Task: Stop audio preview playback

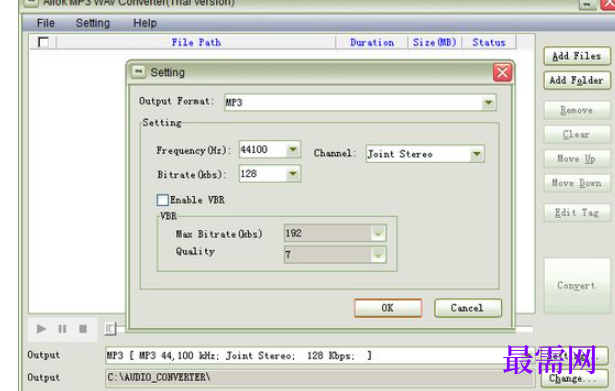Action: (x=83, y=329)
